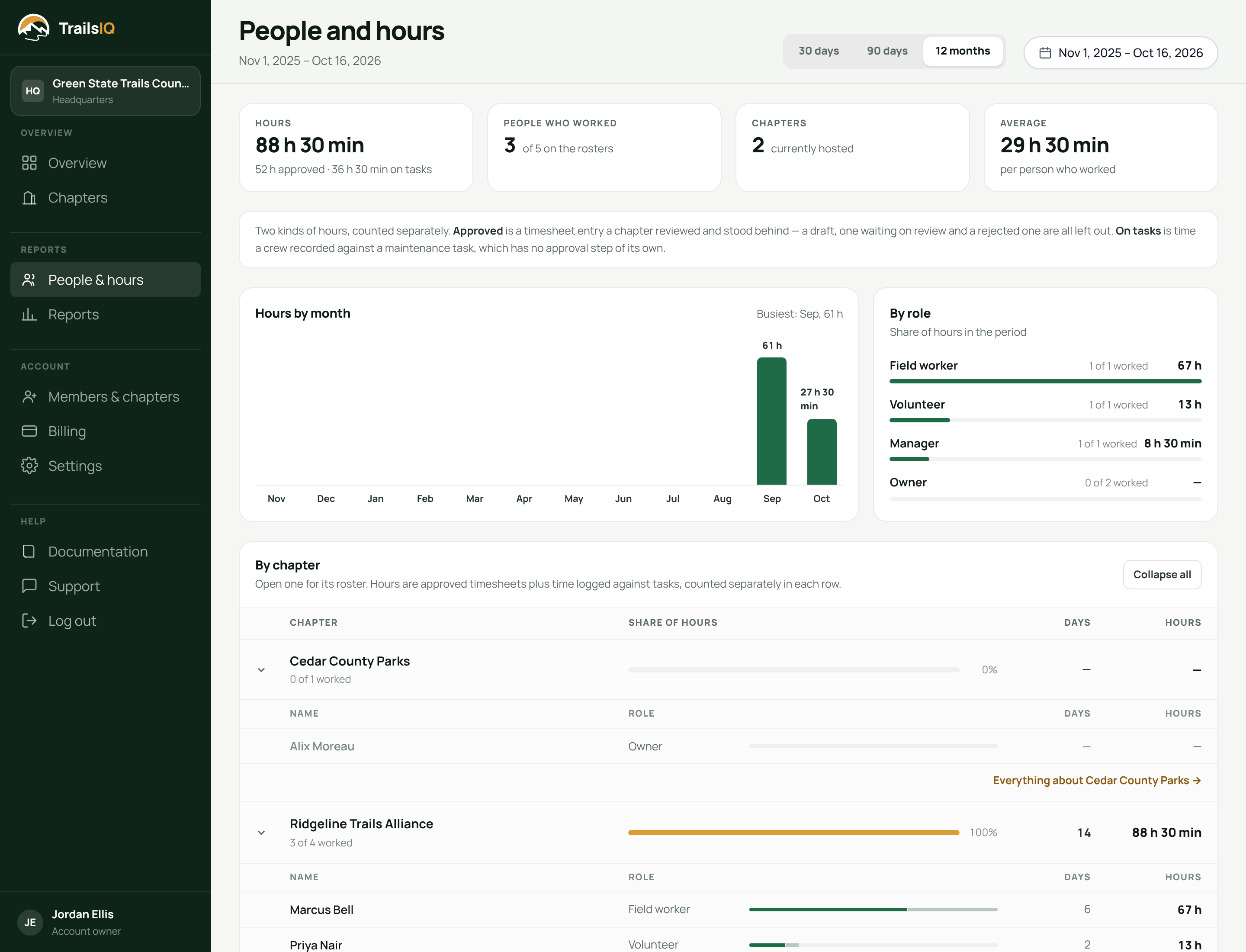Screen dimensions: 1246x952
Task: Click the Reports bar-chart icon
Action: click(x=29, y=315)
